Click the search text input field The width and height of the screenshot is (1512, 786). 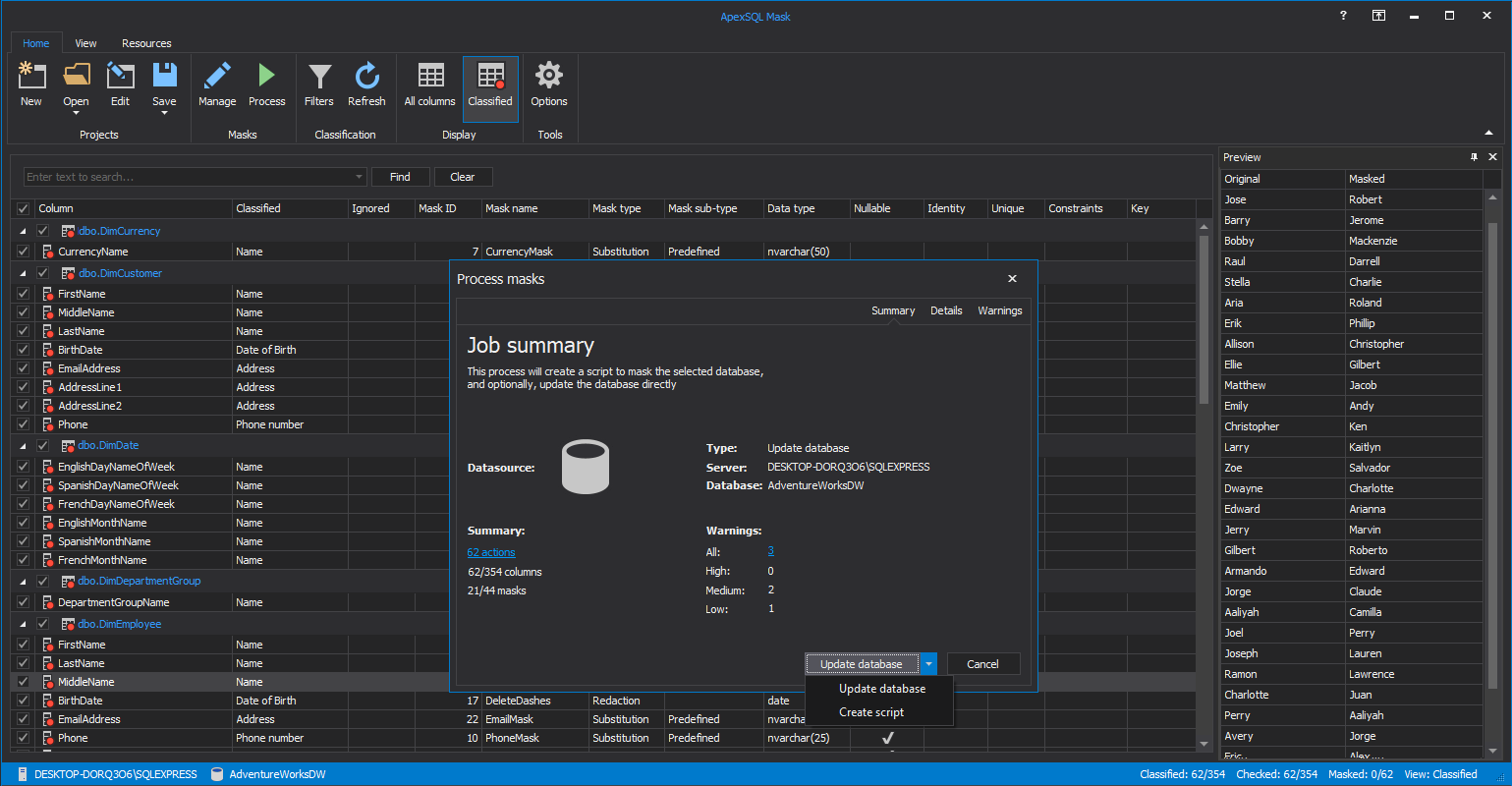point(189,177)
